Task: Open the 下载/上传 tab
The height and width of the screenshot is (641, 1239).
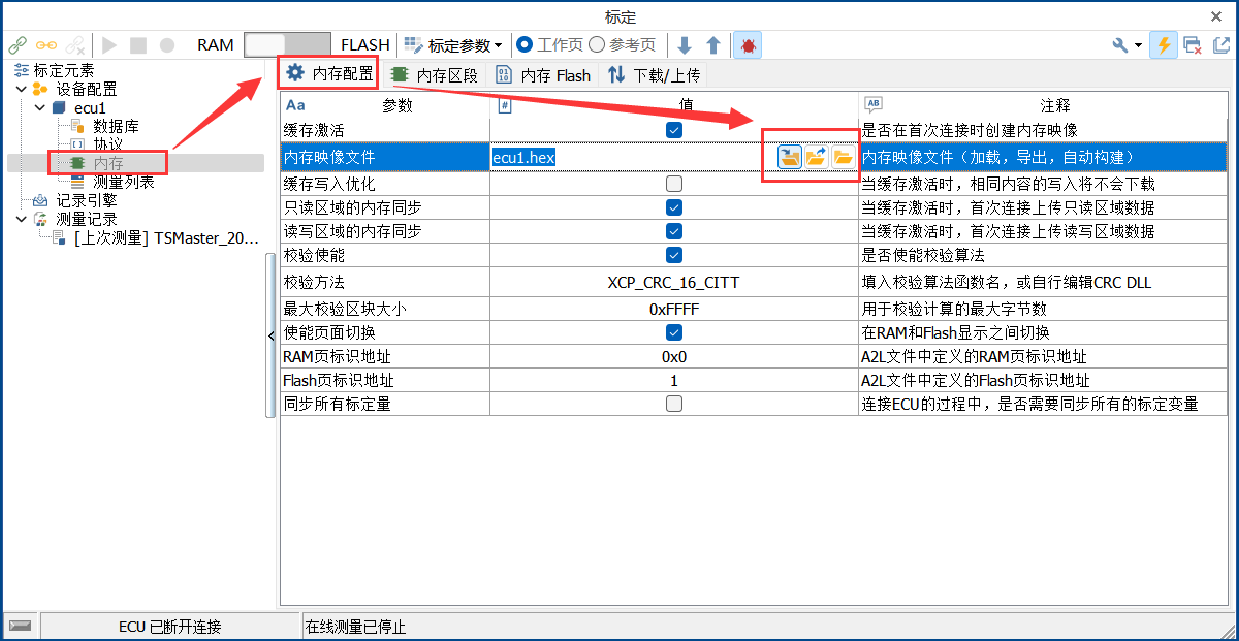Action: [655, 75]
